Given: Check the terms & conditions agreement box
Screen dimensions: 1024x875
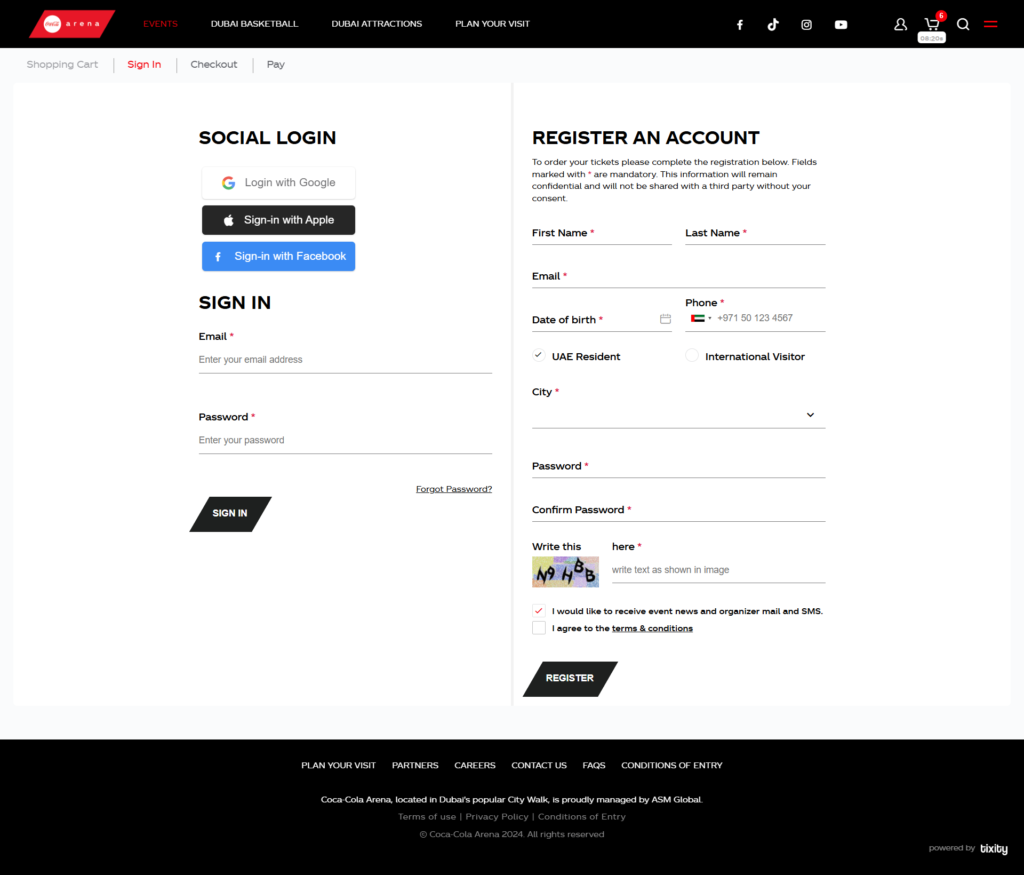Looking at the screenshot, I should coord(539,628).
